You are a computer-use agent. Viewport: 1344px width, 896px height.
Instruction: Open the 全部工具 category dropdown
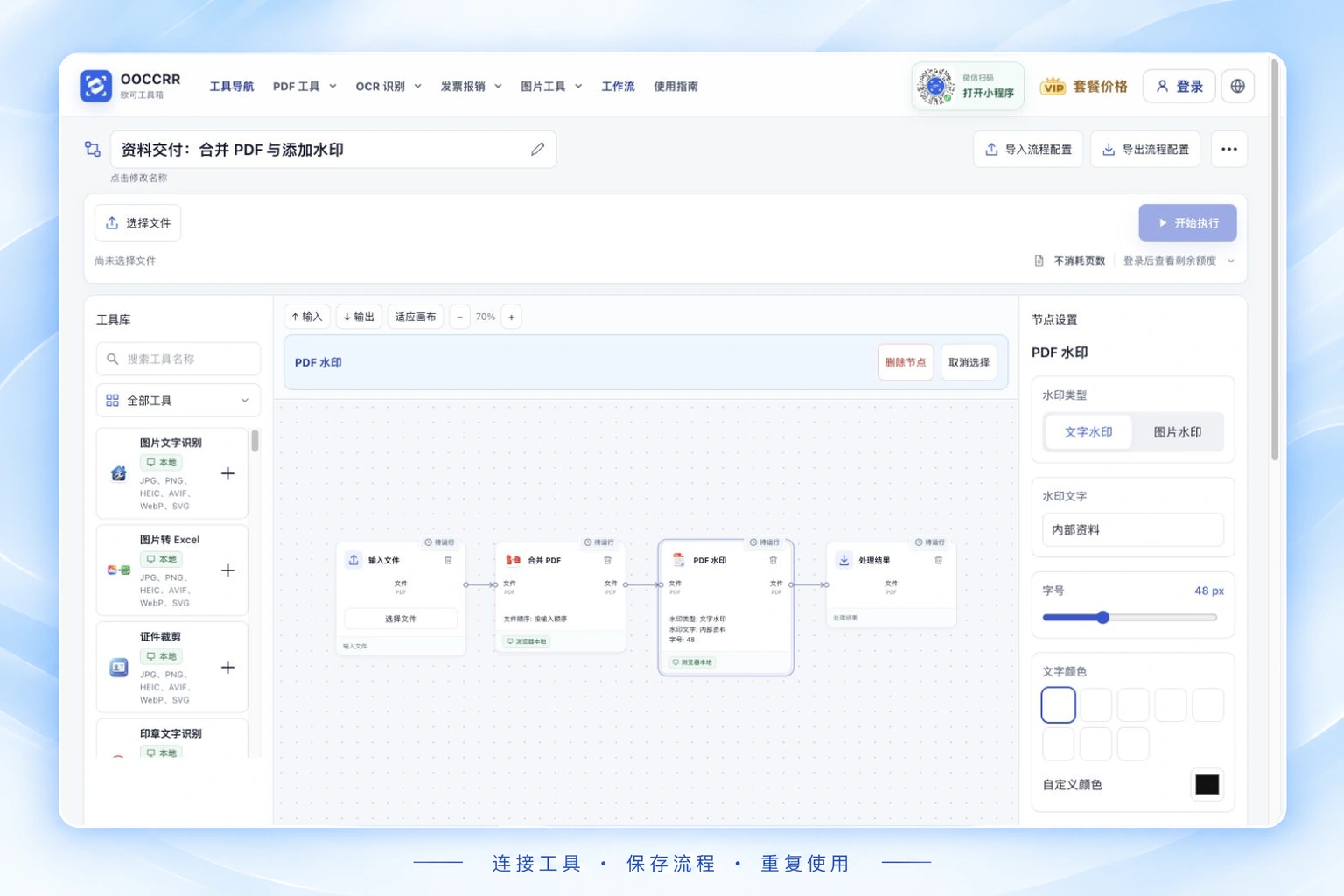tap(178, 401)
